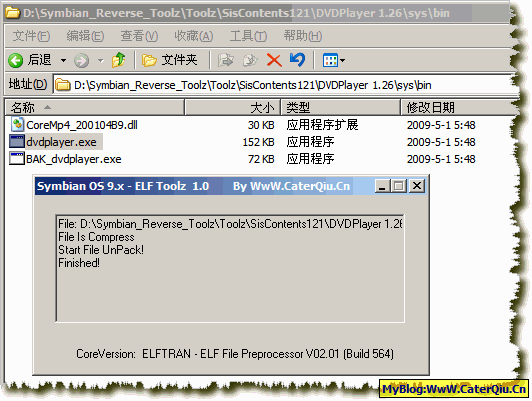Click the Move To folder icon
The width and height of the screenshot is (532, 401).
(226, 60)
